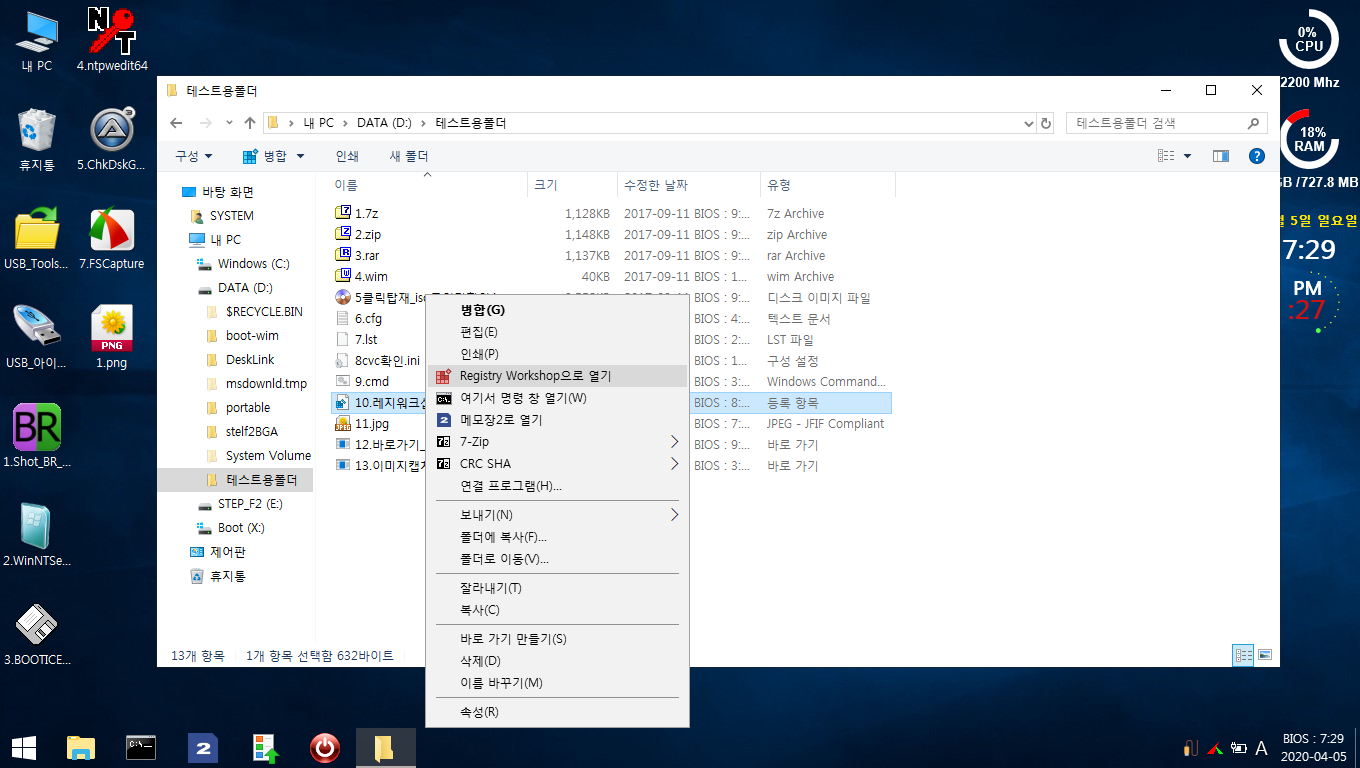Expand the CRC SHA submenu arrow
1360x768 pixels.
point(674,464)
